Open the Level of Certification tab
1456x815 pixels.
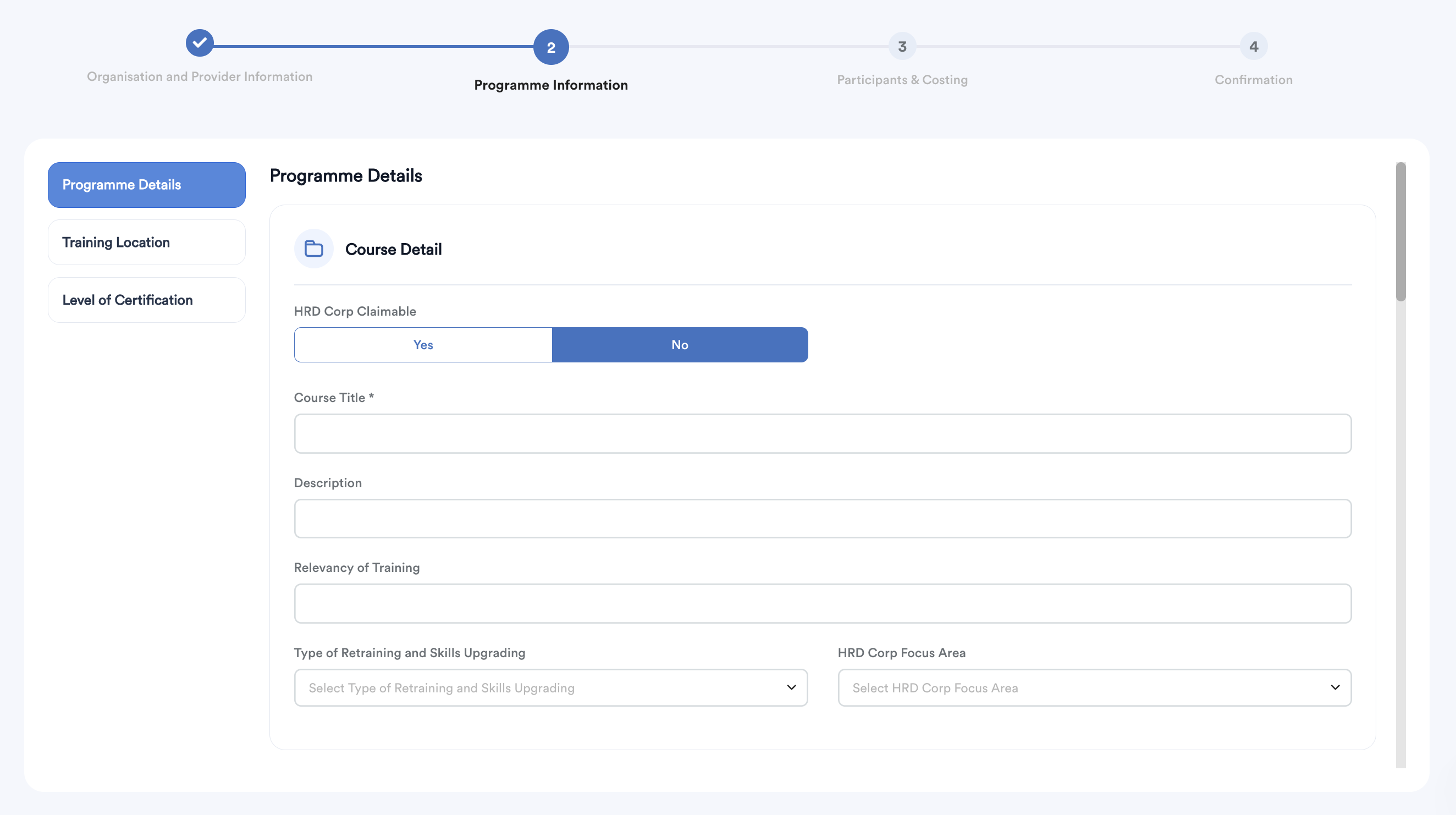coord(146,300)
